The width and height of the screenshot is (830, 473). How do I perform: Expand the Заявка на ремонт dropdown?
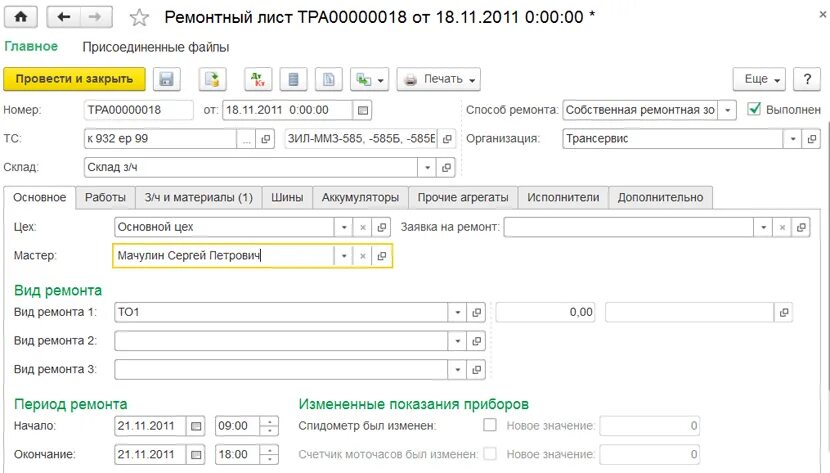coord(763,228)
